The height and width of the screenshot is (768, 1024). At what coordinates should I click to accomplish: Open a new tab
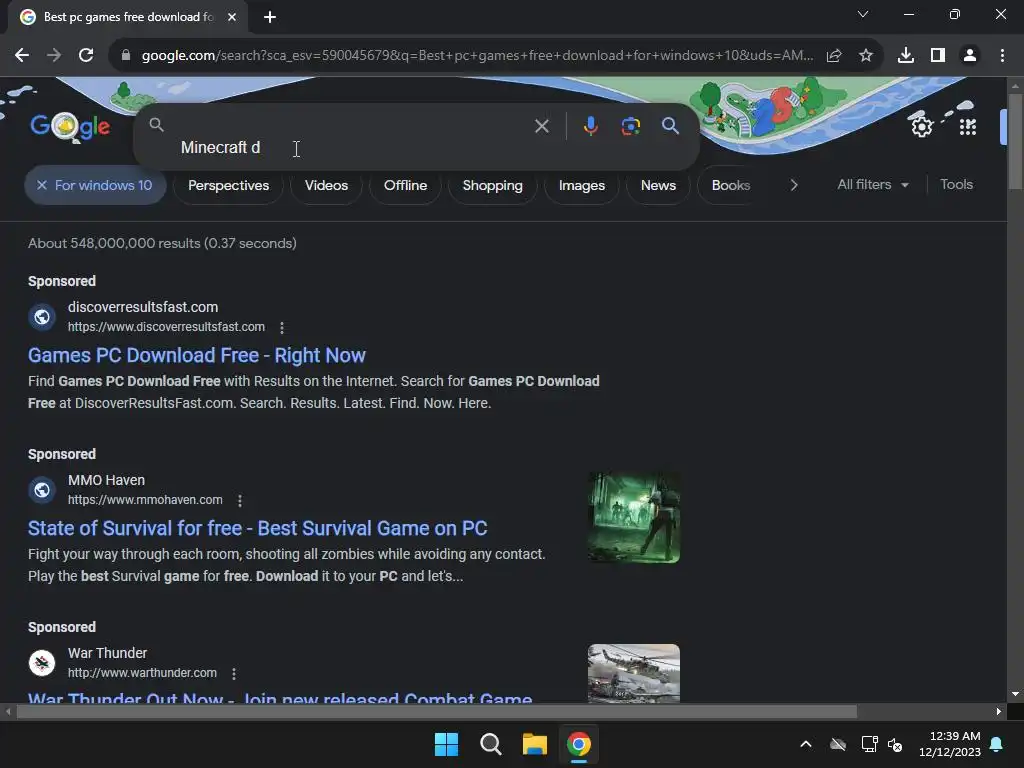click(270, 17)
